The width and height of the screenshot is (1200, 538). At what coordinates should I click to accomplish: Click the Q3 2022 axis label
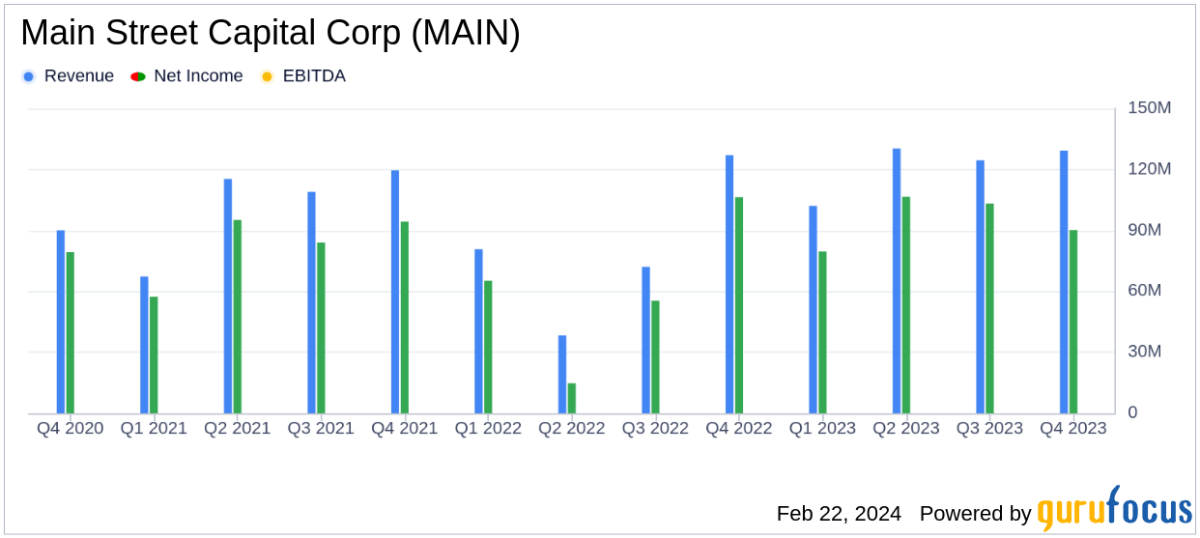point(655,428)
